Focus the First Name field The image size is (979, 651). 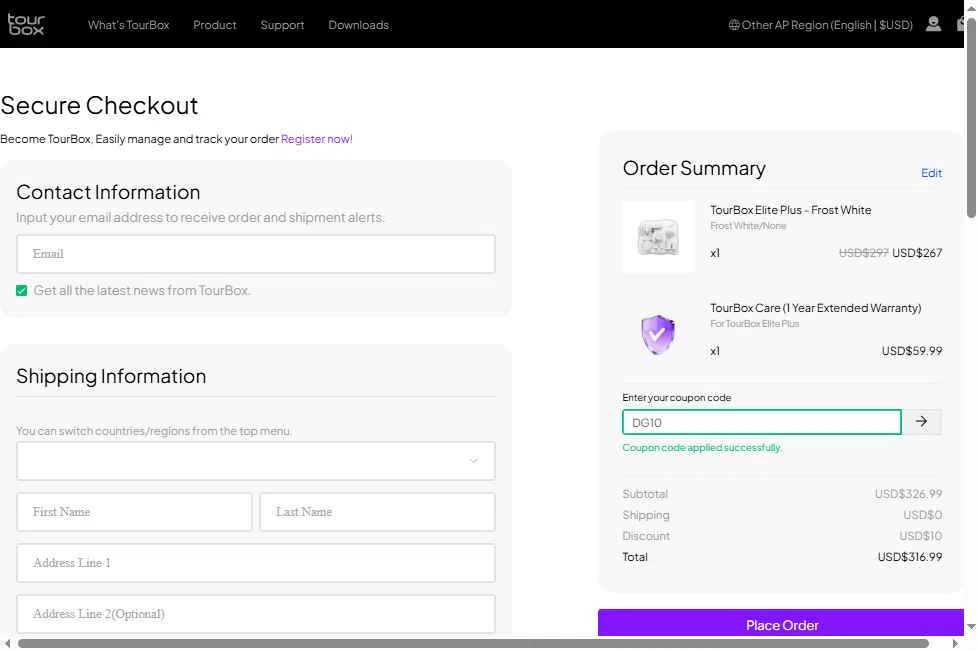tap(134, 512)
